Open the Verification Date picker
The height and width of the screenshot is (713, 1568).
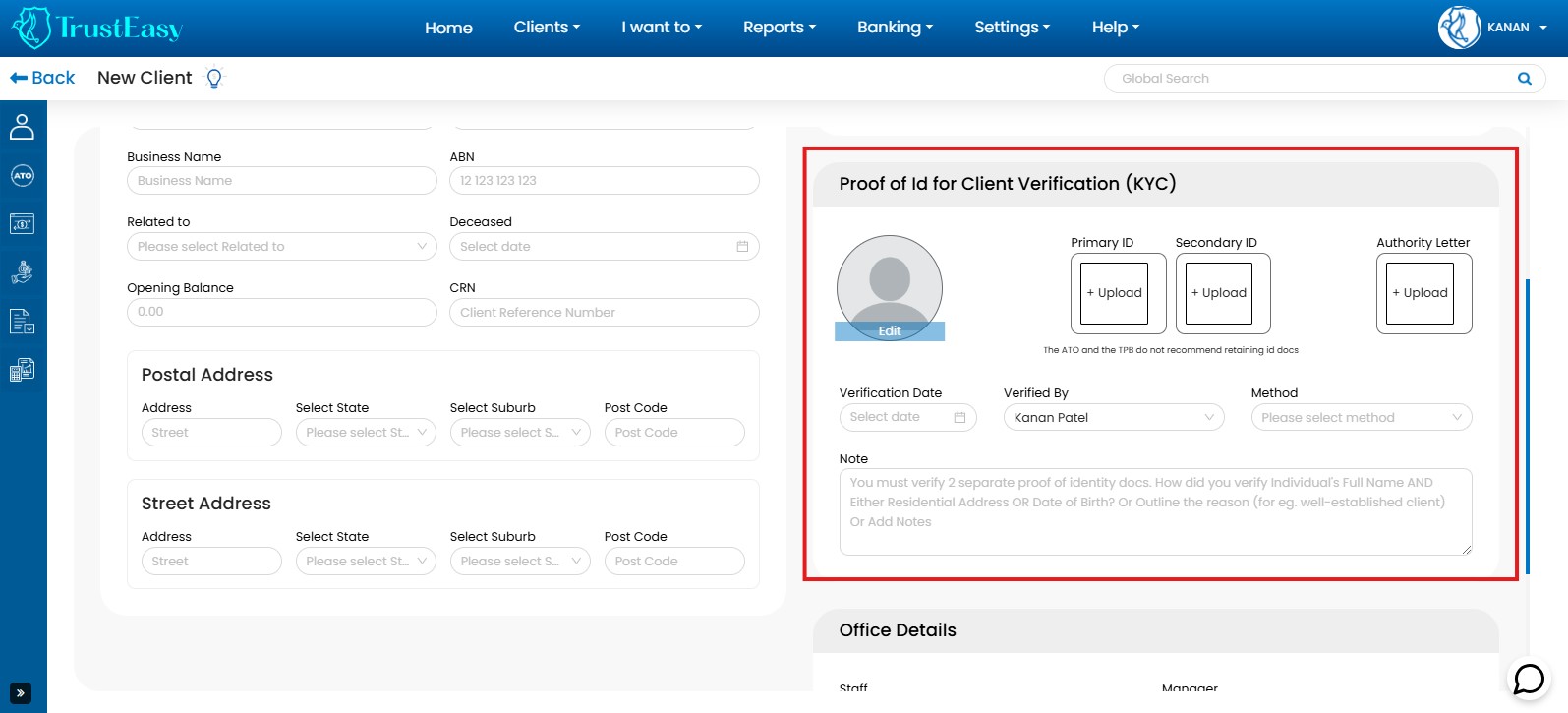[x=906, y=418]
